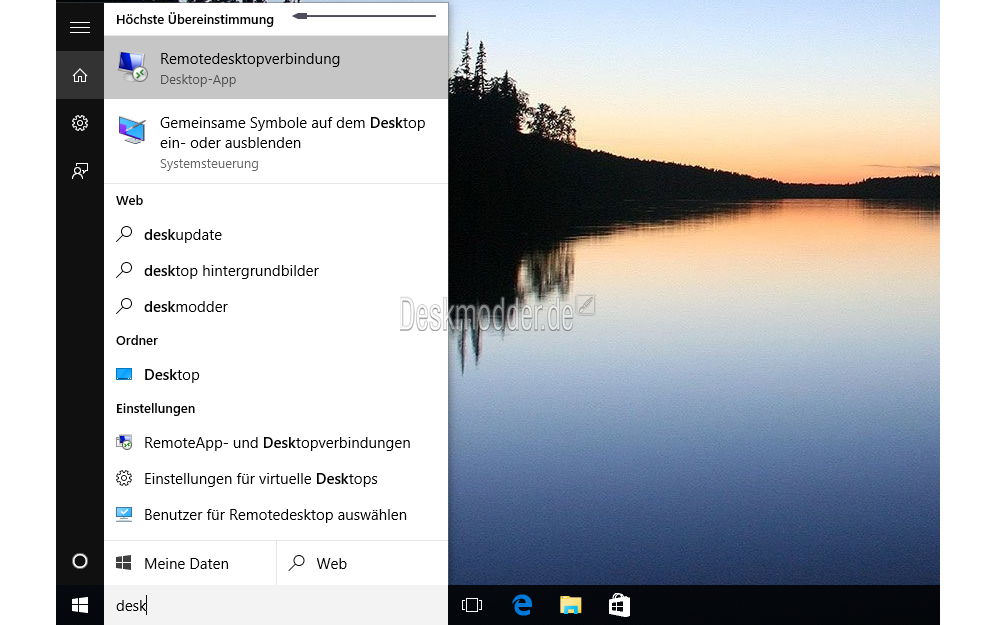Screen dimensions: 993x625
Task: Click the Ordner section heading
Action: [x=137, y=341]
